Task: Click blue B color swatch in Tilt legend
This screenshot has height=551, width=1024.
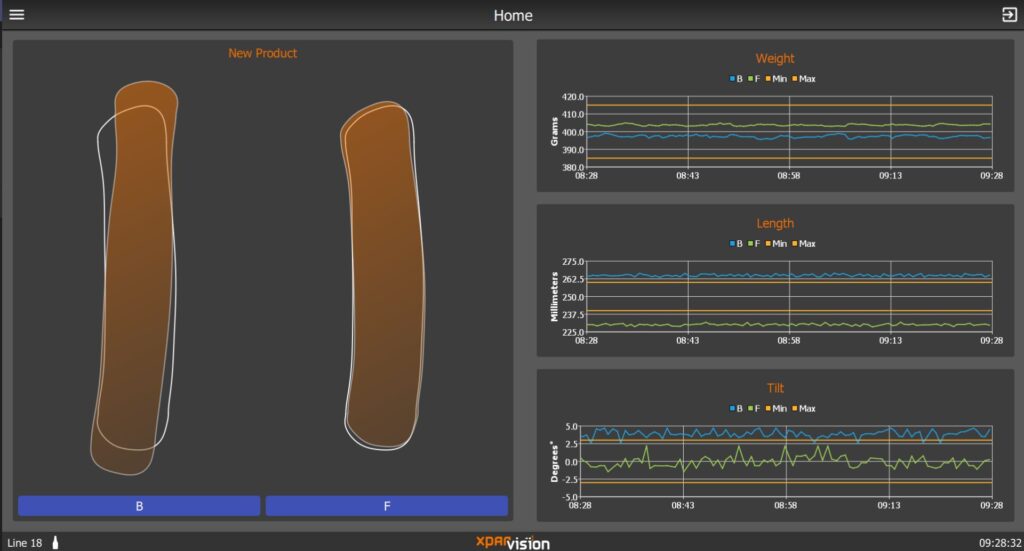Action: (x=733, y=408)
